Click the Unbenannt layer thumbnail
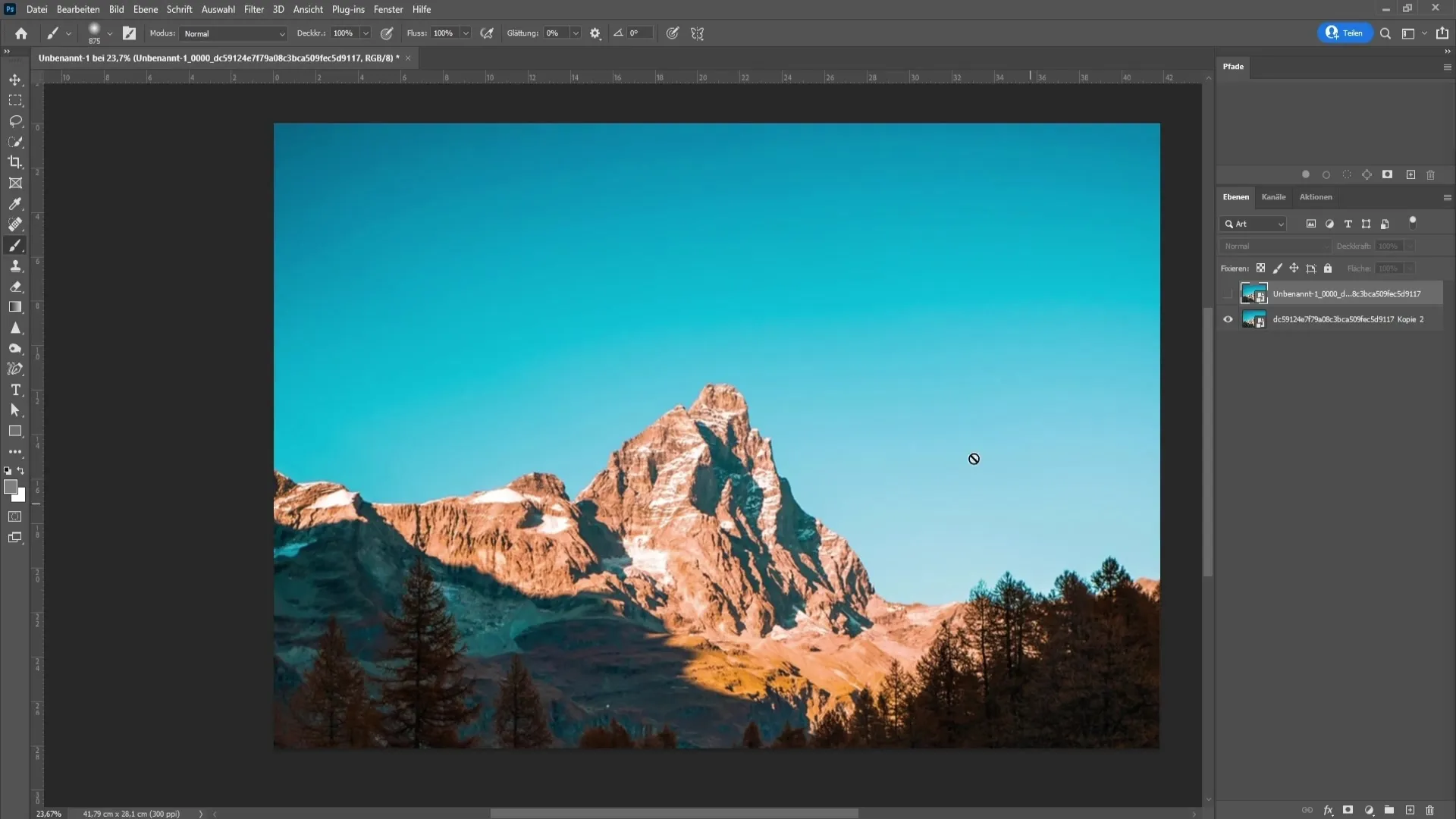1456x819 pixels. click(1254, 293)
